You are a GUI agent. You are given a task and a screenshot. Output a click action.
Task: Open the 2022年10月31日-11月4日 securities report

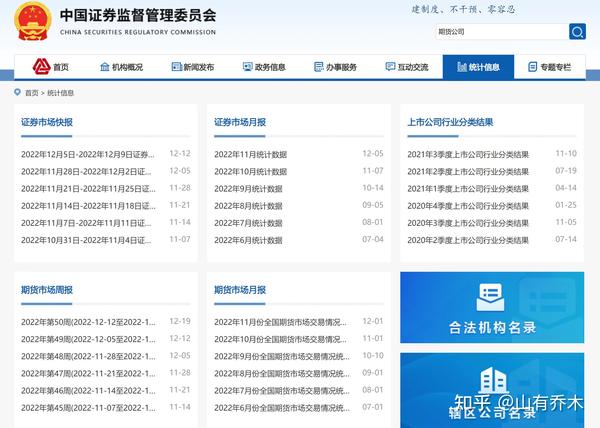[x=86, y=240]
